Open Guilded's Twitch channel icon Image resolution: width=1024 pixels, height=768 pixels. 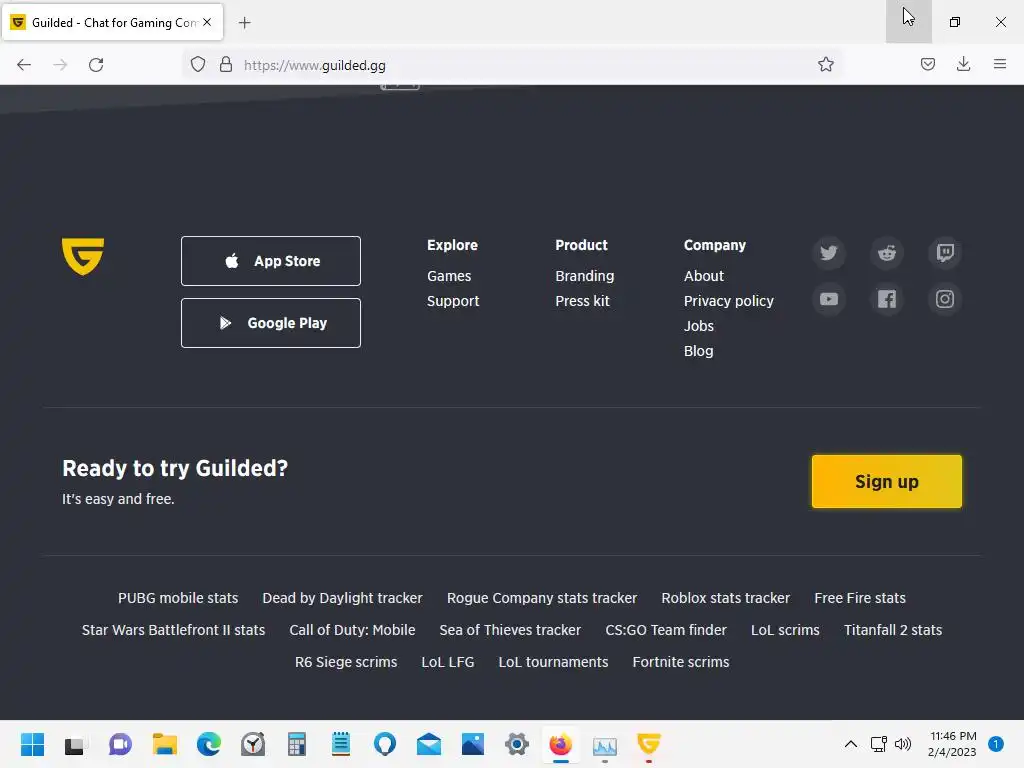coord(945,253)
